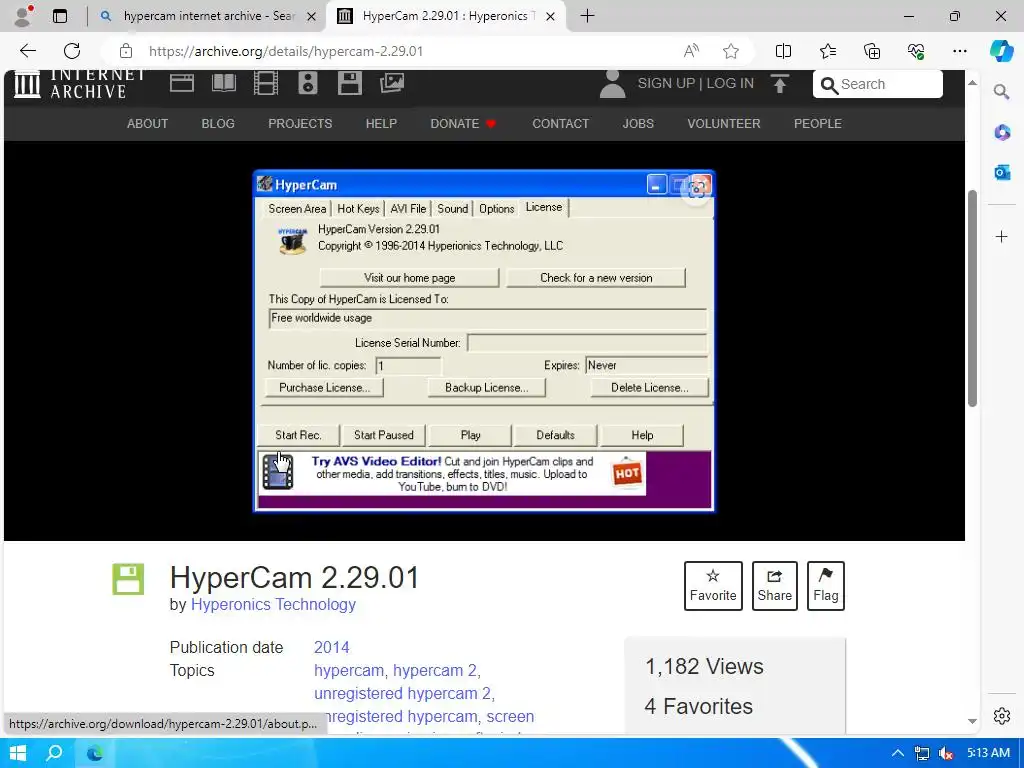Click the HyperCam screenshot preview image
This screenshot has width=1024, height=768.
(484, 341)
